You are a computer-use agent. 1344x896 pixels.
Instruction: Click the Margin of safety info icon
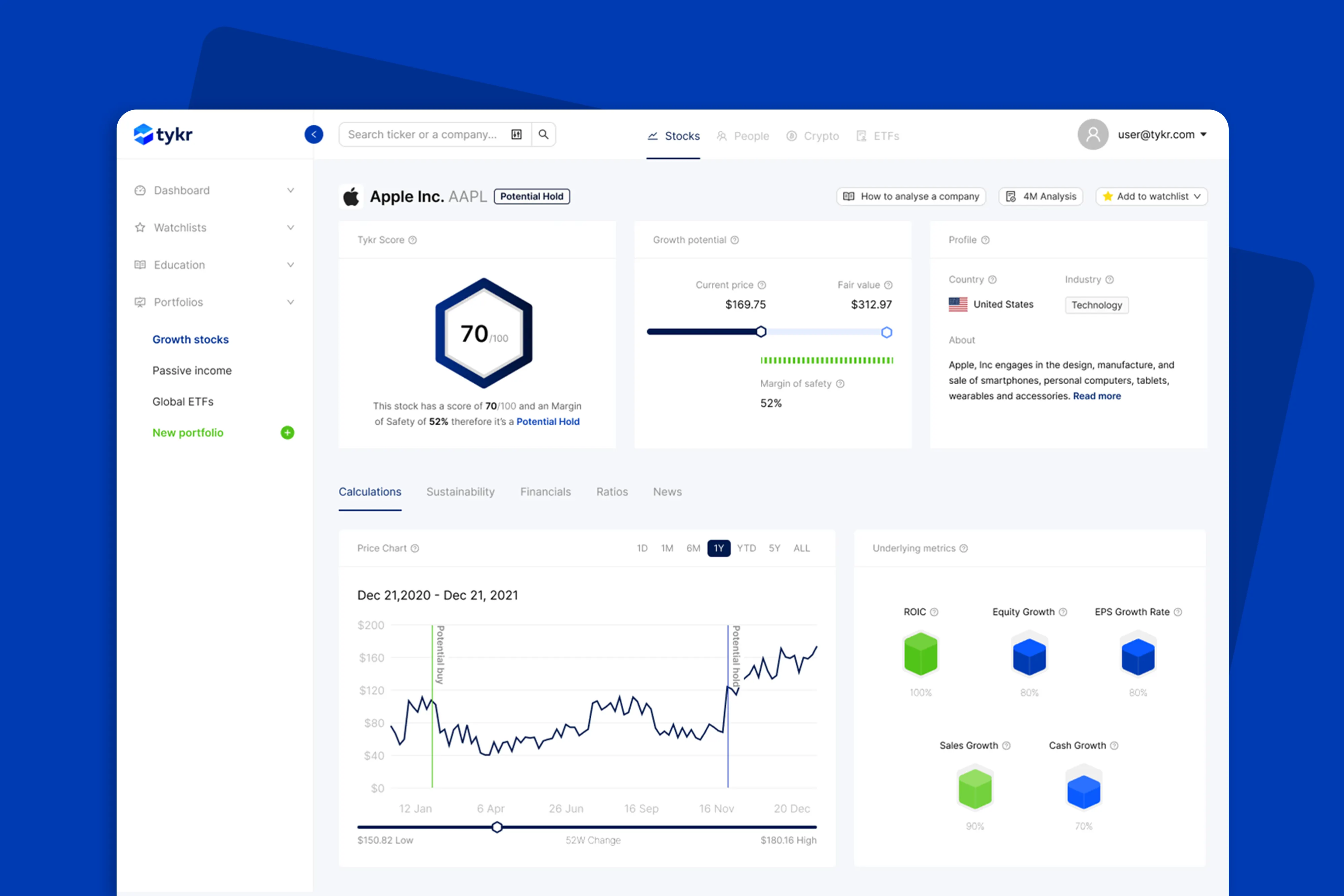tap(841, 384)
